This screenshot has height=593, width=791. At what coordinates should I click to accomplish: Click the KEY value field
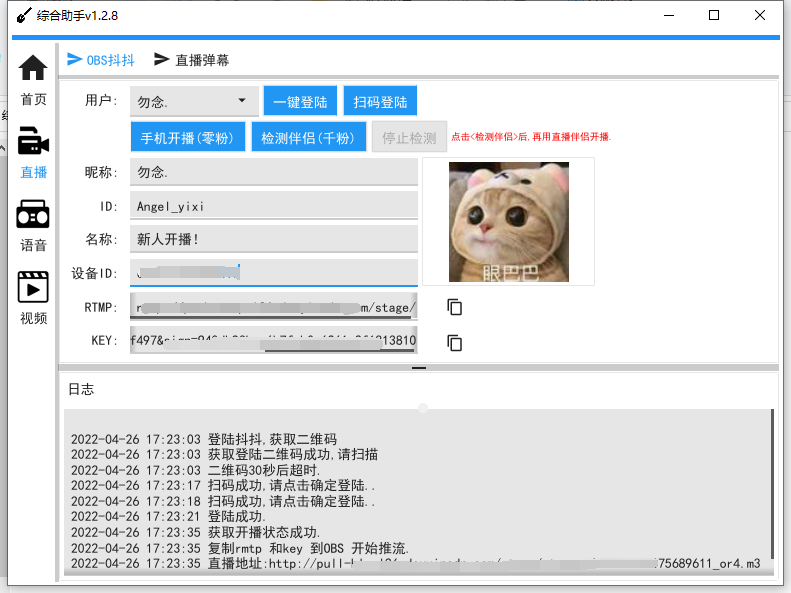point(274,340)
